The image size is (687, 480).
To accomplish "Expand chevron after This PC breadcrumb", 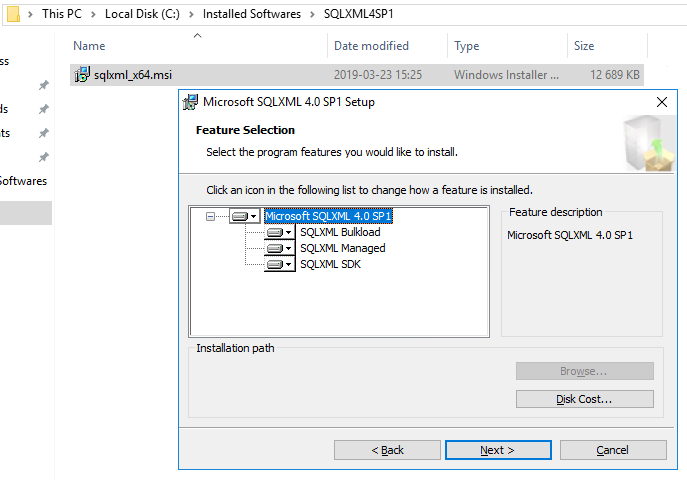I will pos(93,14).
